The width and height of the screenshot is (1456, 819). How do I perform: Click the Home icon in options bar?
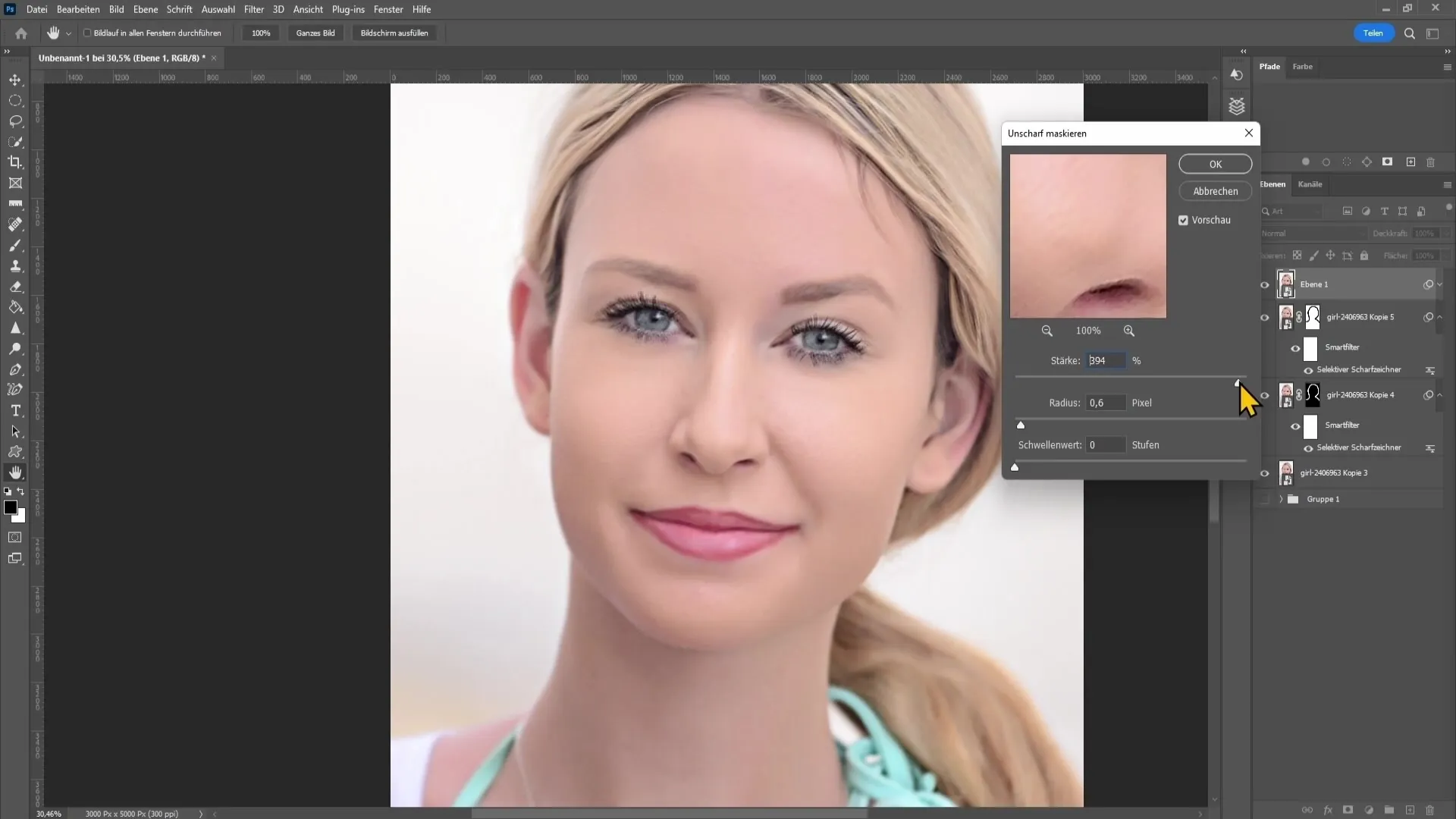(21, 33)
